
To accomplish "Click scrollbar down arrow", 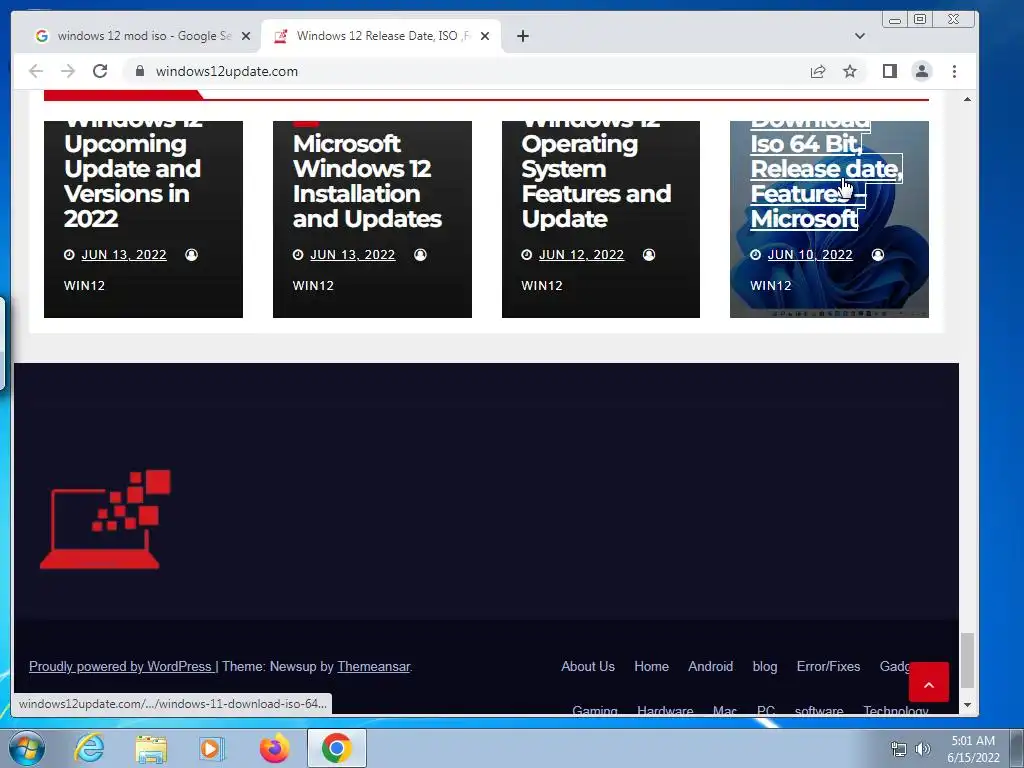I will coord(967,705).
